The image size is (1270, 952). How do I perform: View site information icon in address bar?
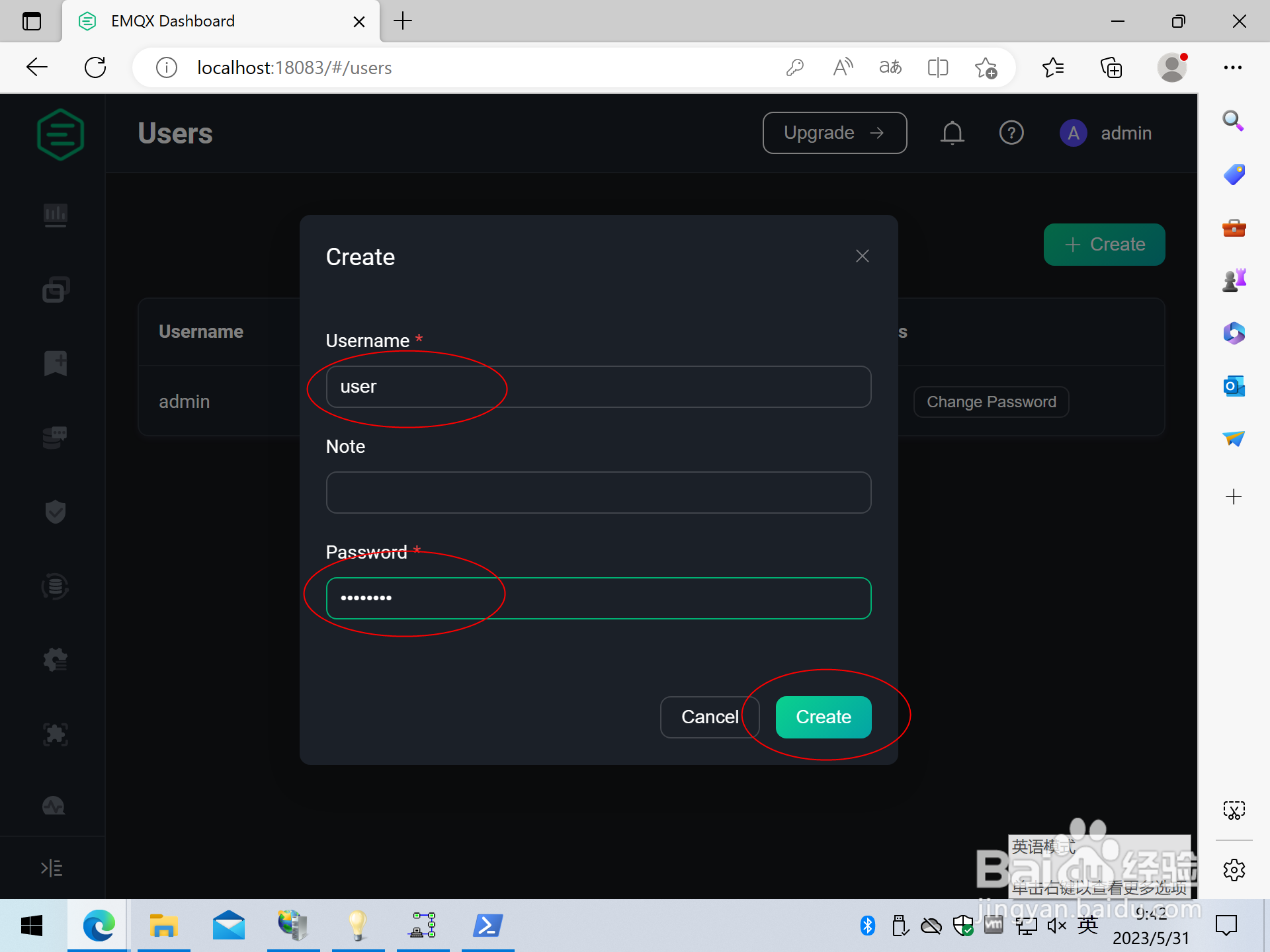[167, 67]
